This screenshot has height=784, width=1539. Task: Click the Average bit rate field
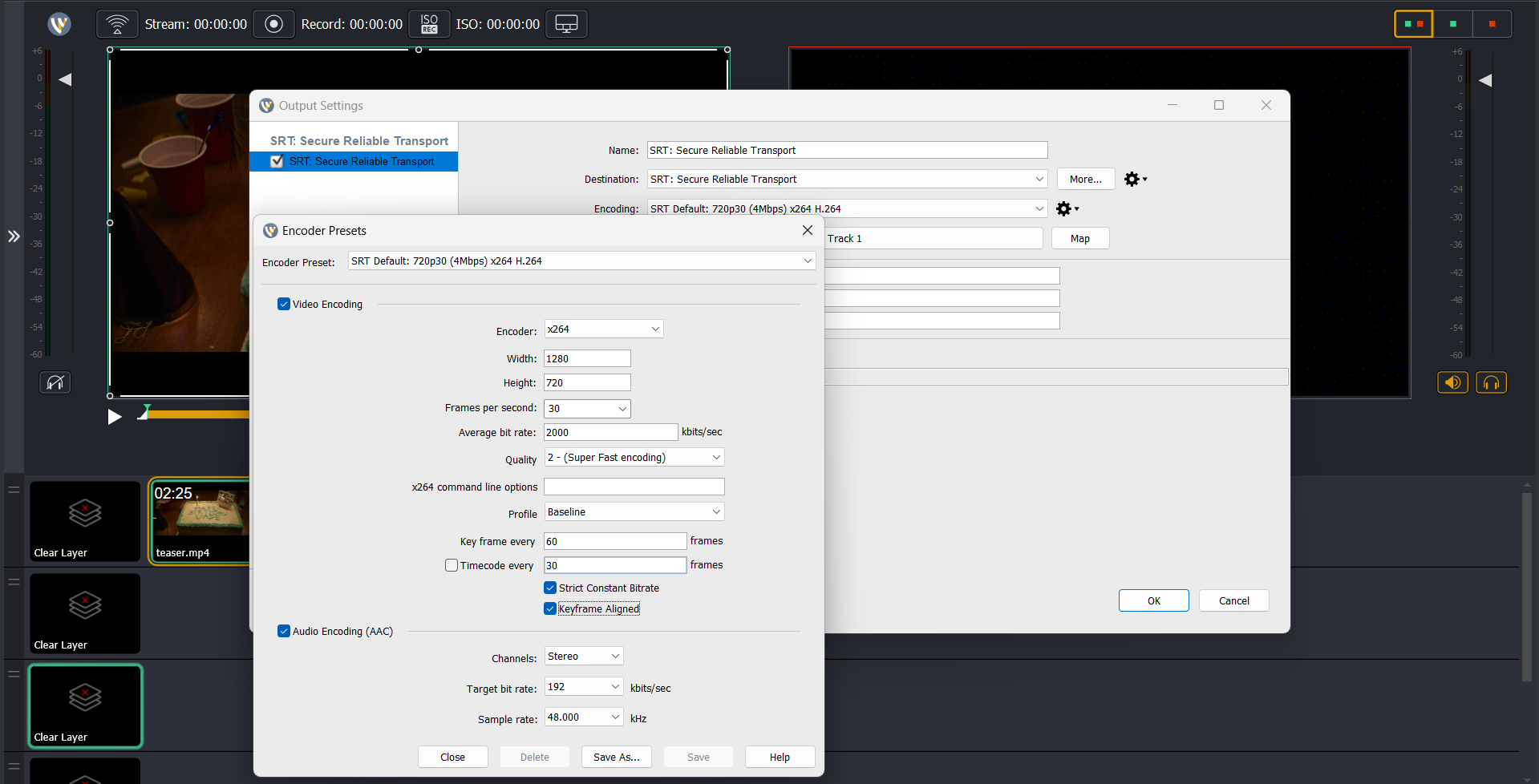pyautogui.click(x=611, y=432)
